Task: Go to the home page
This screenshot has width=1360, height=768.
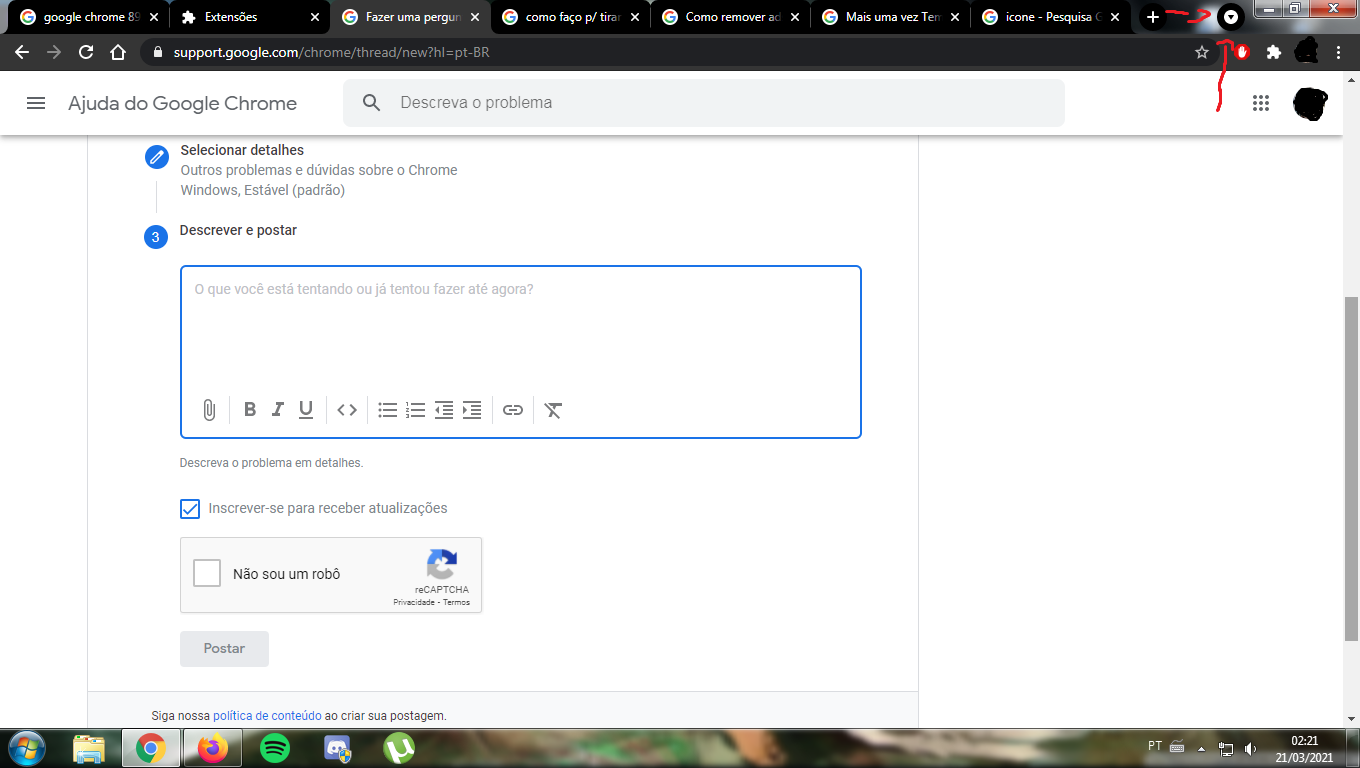Action: coord(118,52)
